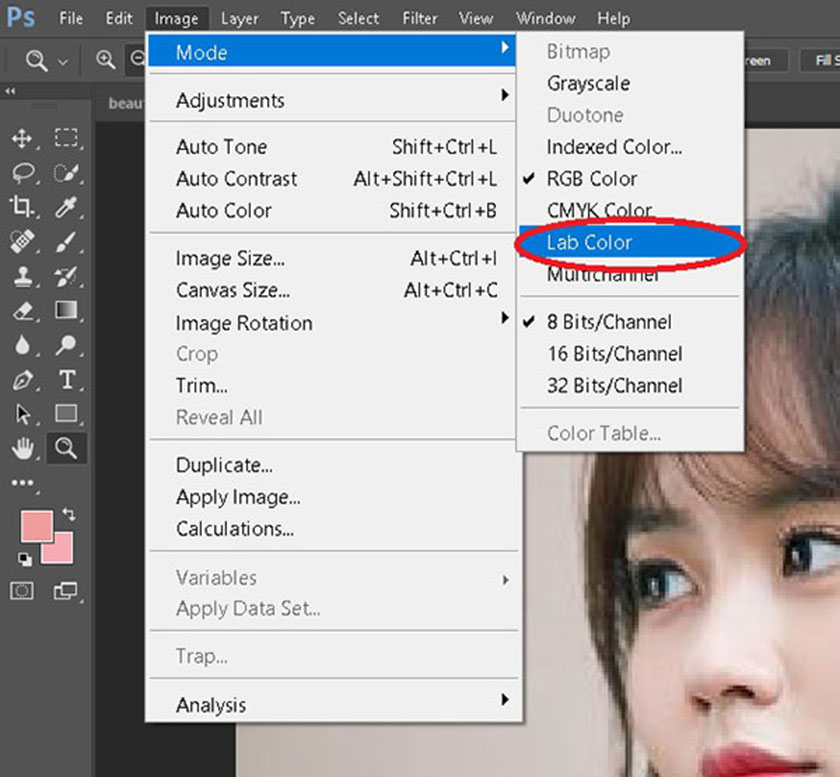Select the Eraser tool
This screenshot has width=840, height=777.
tap(22, 311)
